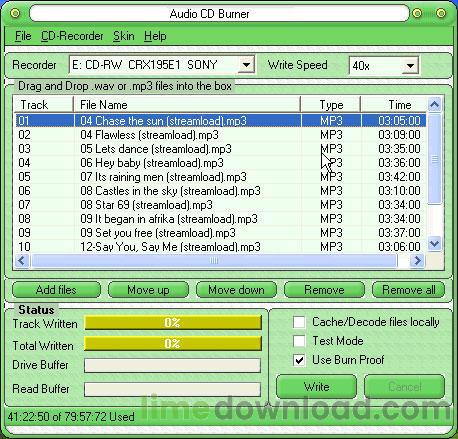The image size is (458, 439).
Task: Click the track list scroll up arrow
Action: [434, 105]
